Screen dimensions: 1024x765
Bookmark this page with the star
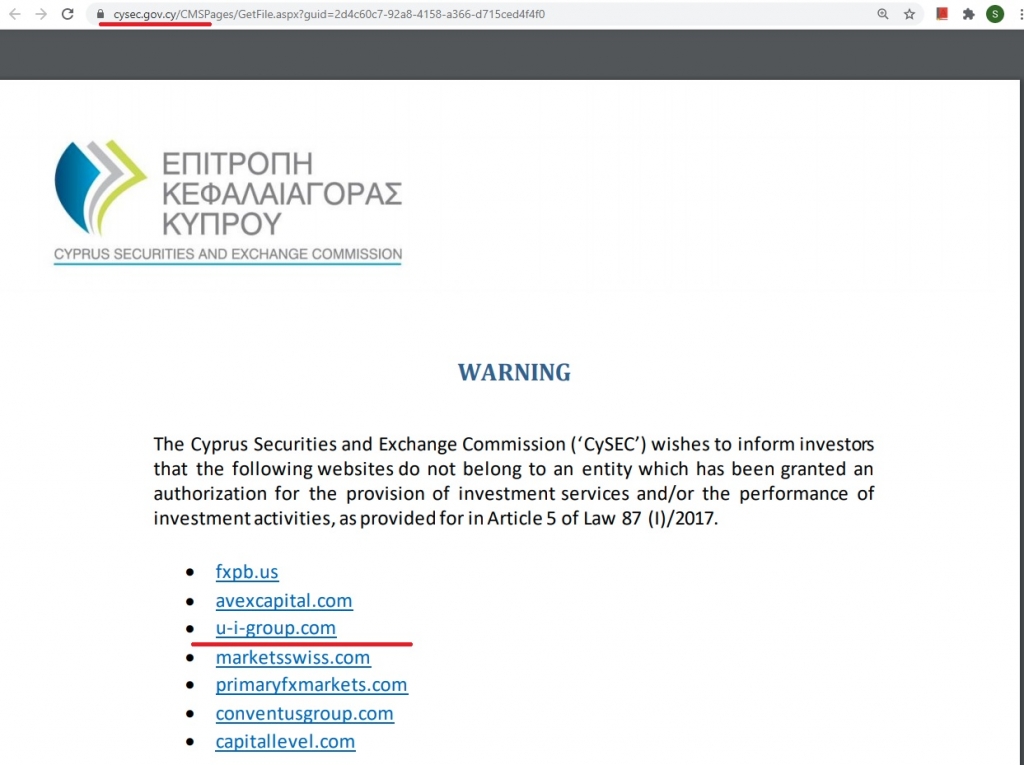(909, 14)
